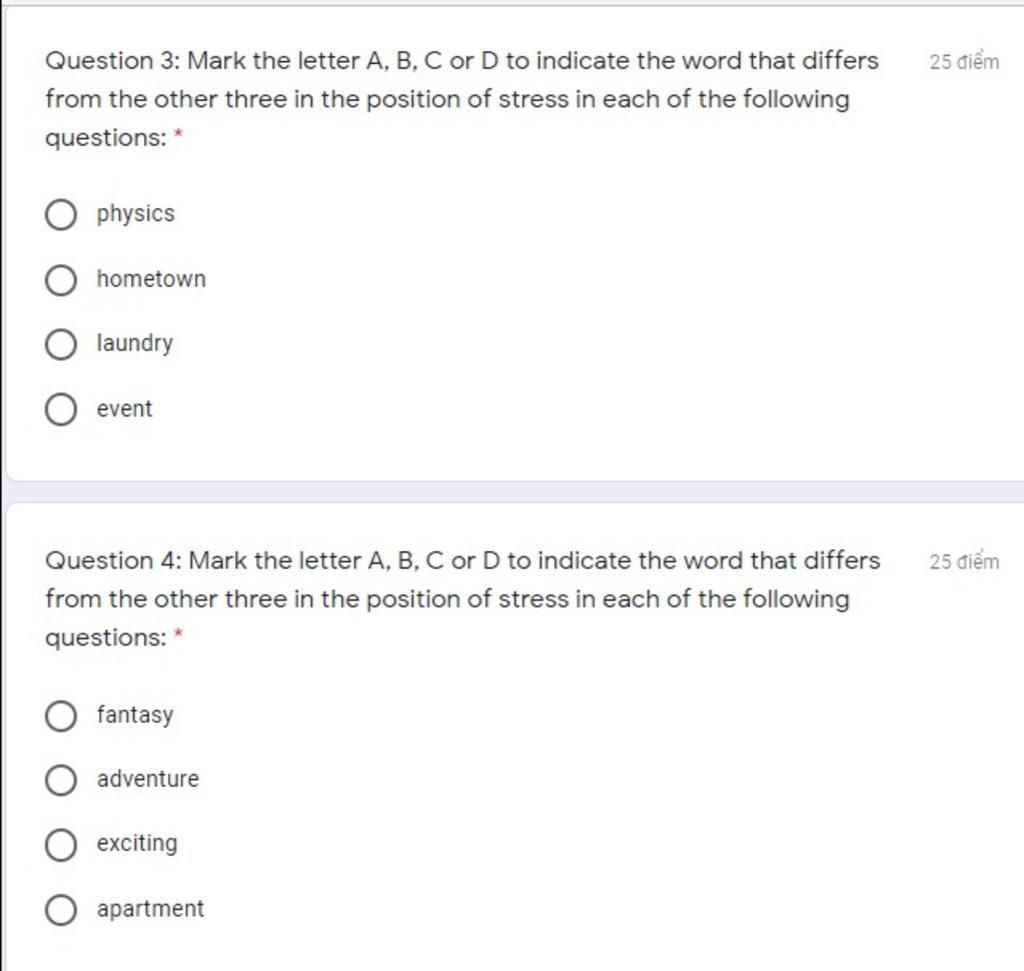This screenshot has width=1024, height=971.
Task: Click the red required asterisk in Question 3
Action: point(178,134)
